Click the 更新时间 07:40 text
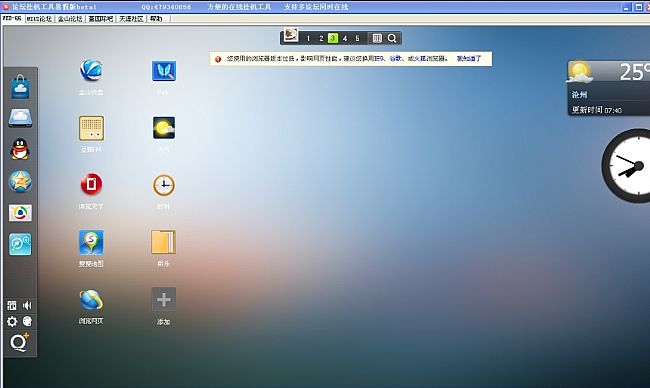650x388 pixels. tap(597, 110)
